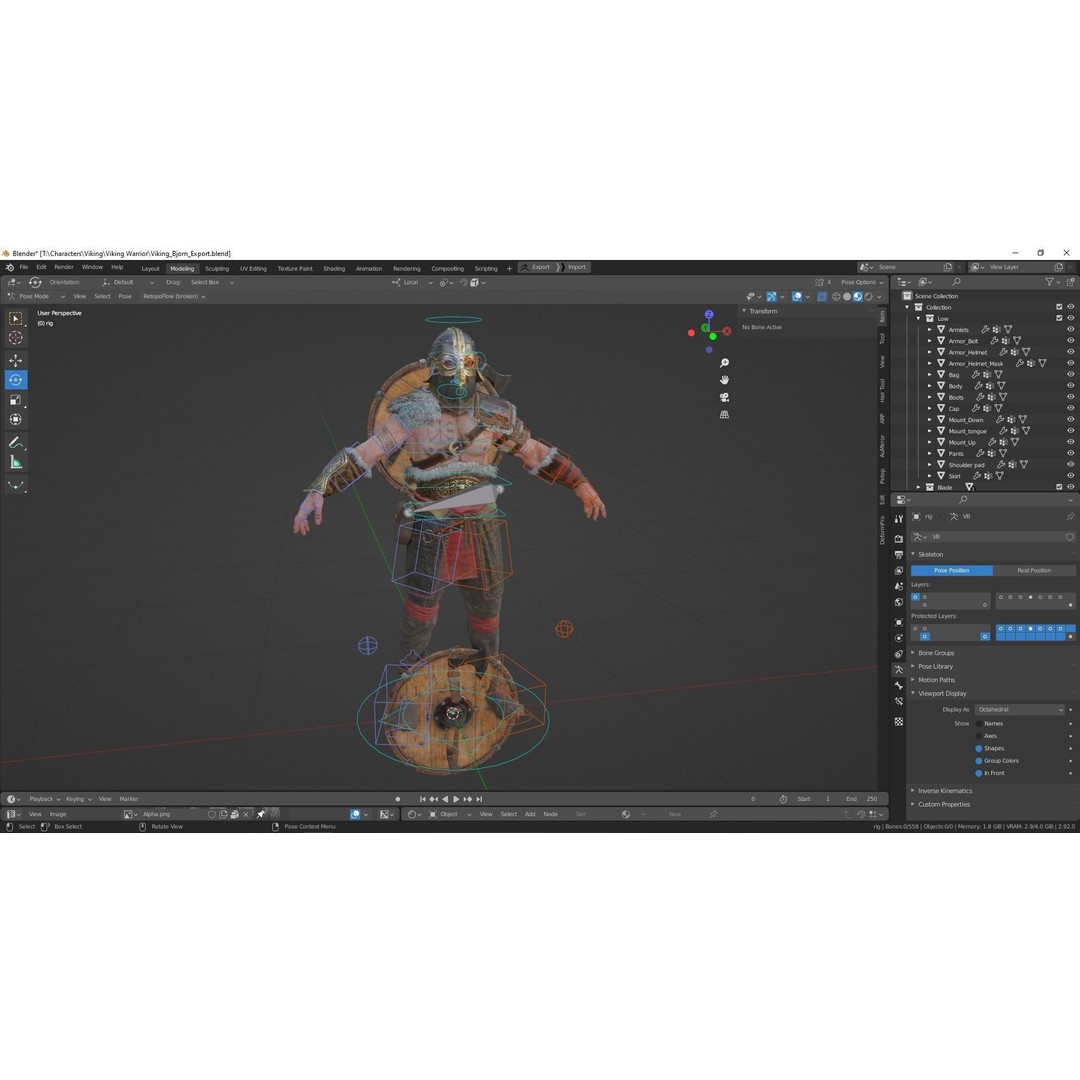Open the Texture properties checker icon

click(x=898, y=721)
